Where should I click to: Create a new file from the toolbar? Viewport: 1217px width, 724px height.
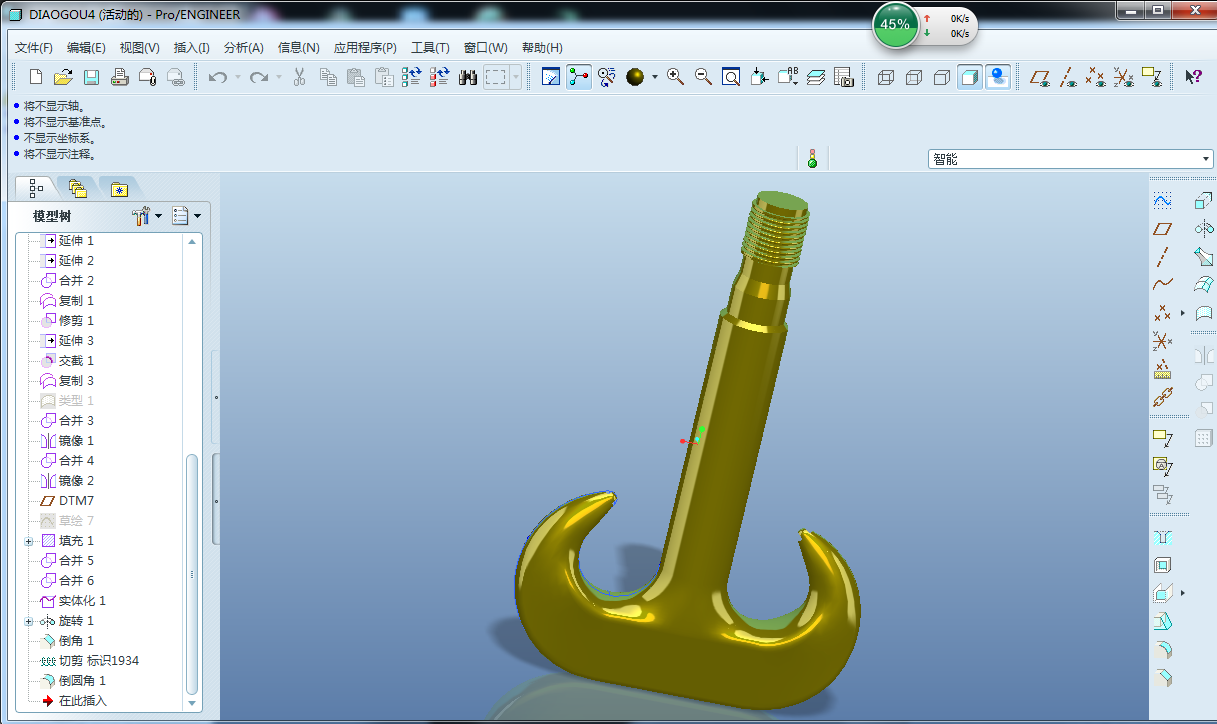36,77
